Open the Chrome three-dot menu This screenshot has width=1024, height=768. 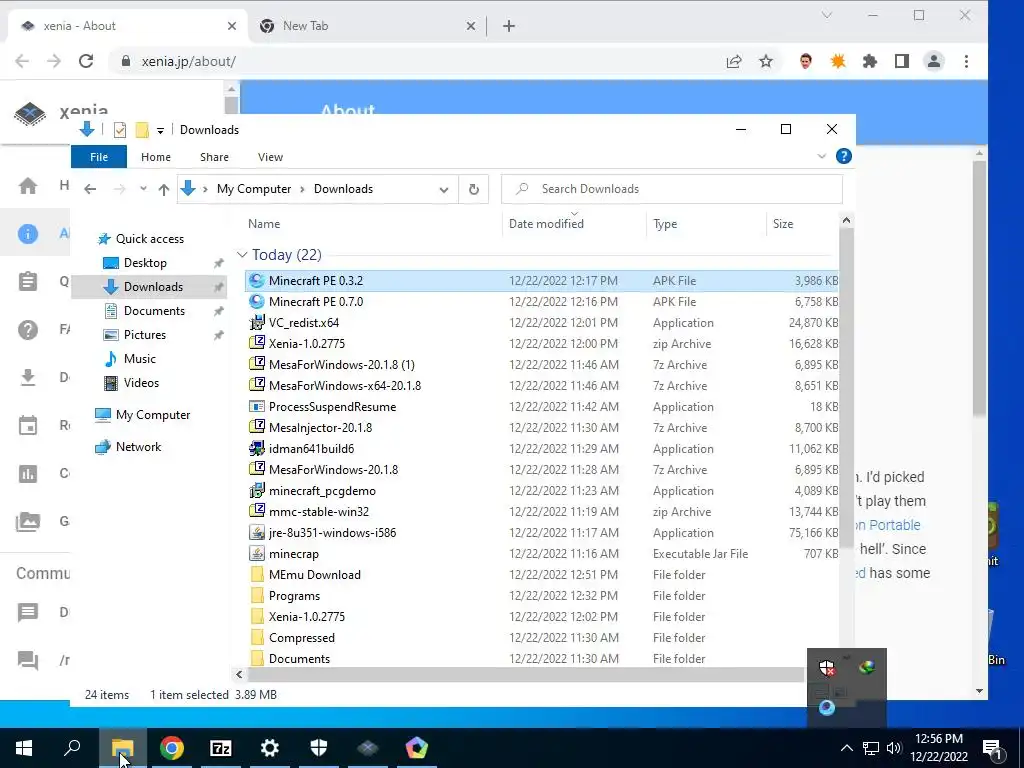tap(966, 61)
